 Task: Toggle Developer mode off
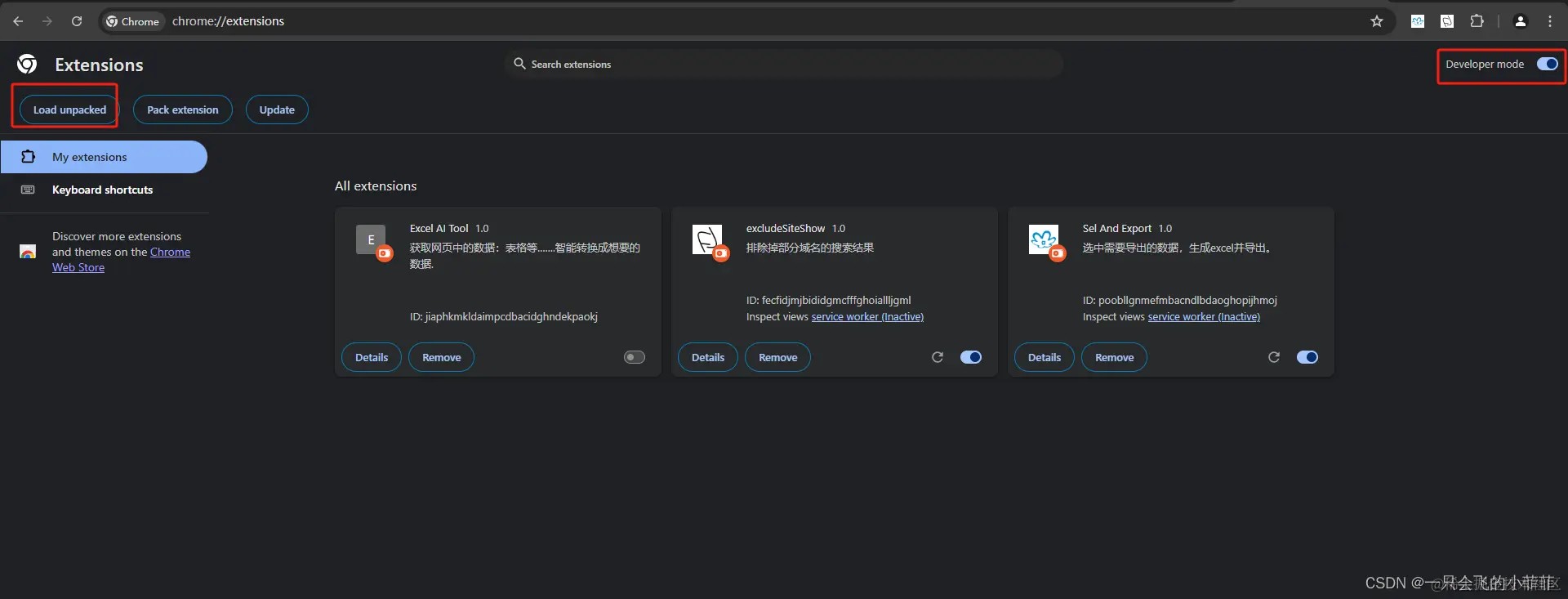tap(1548, 64)
